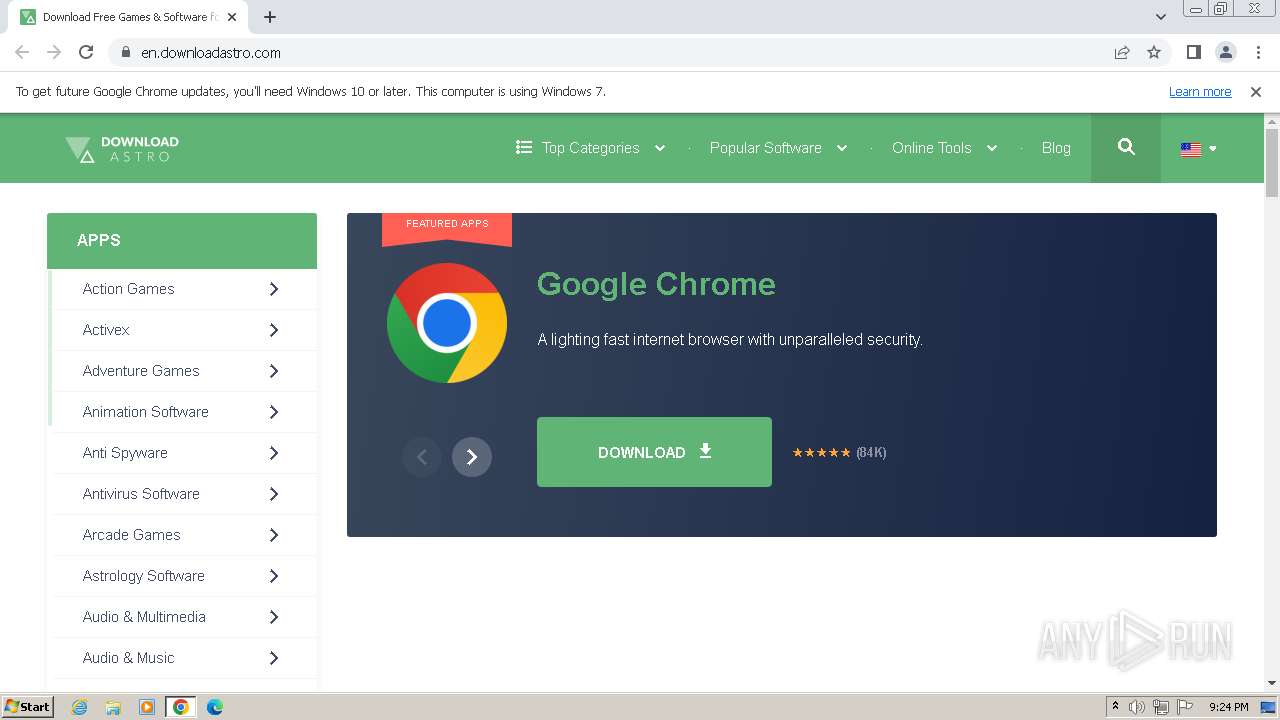
Task: Open the Chrome three-dot menu
Action: pos(1258,52)
